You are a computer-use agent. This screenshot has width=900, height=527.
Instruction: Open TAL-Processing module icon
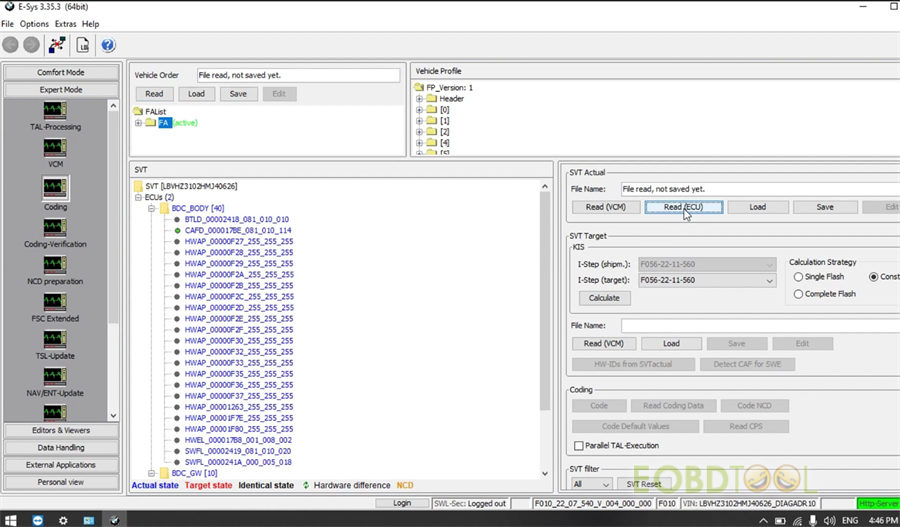tap(55, 110)
